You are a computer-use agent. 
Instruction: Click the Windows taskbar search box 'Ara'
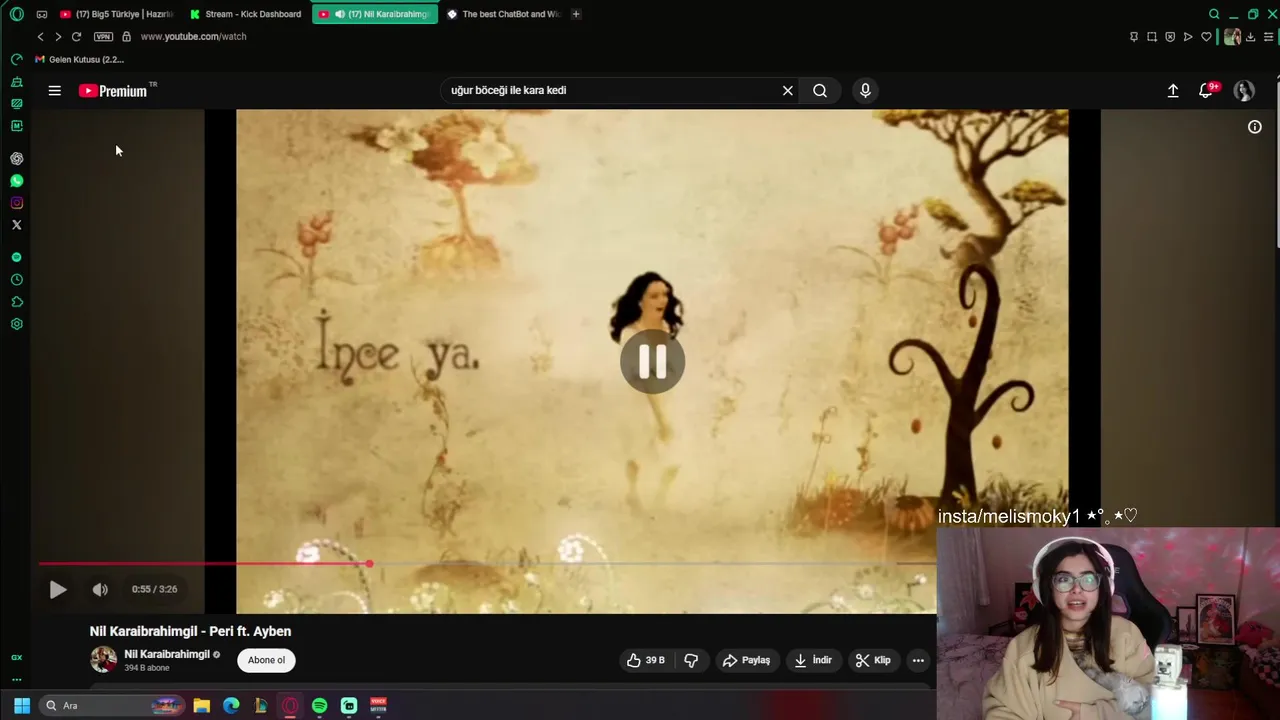click(x=112, y=706)
